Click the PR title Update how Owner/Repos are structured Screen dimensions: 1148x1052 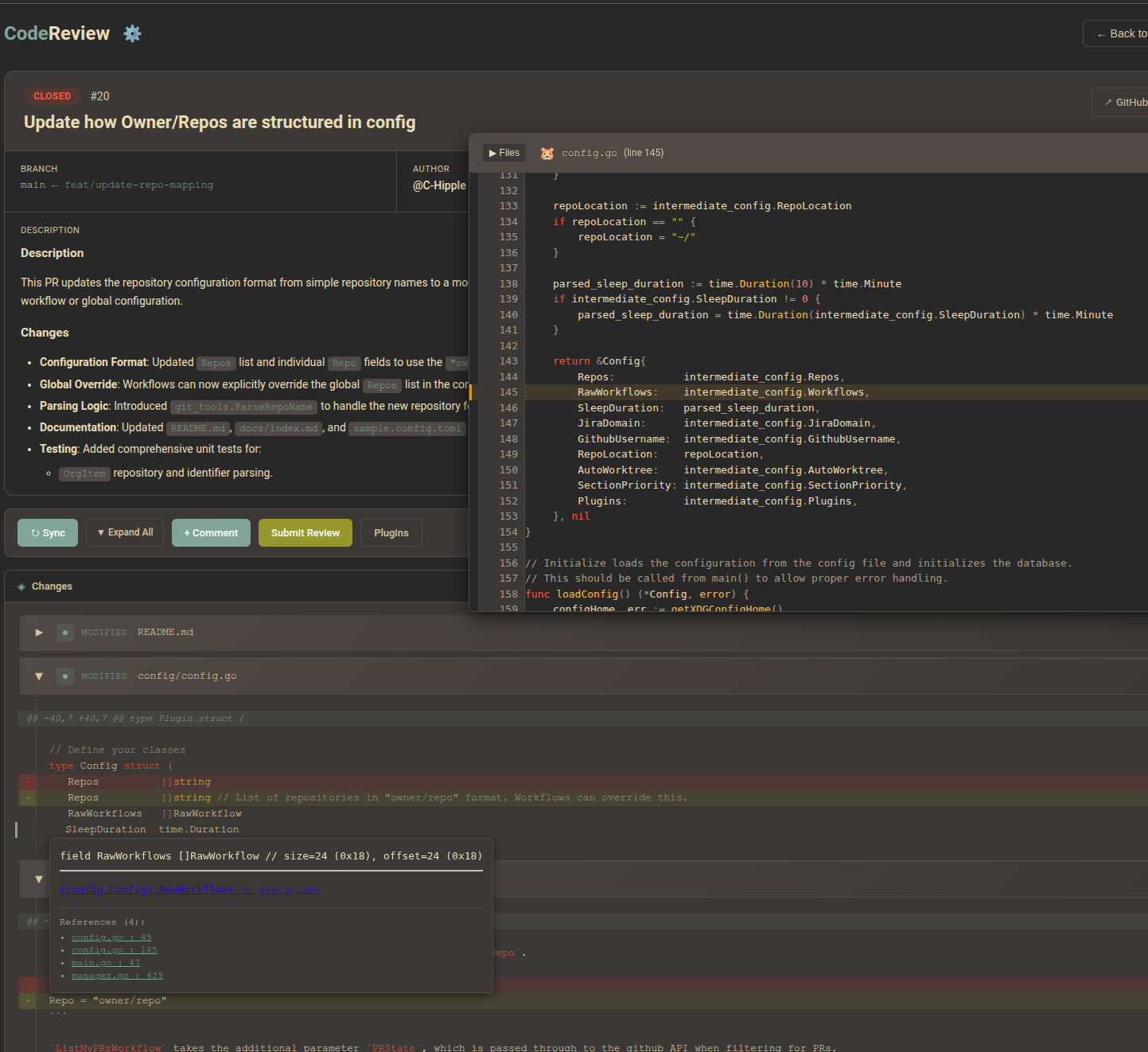(220, 122)
